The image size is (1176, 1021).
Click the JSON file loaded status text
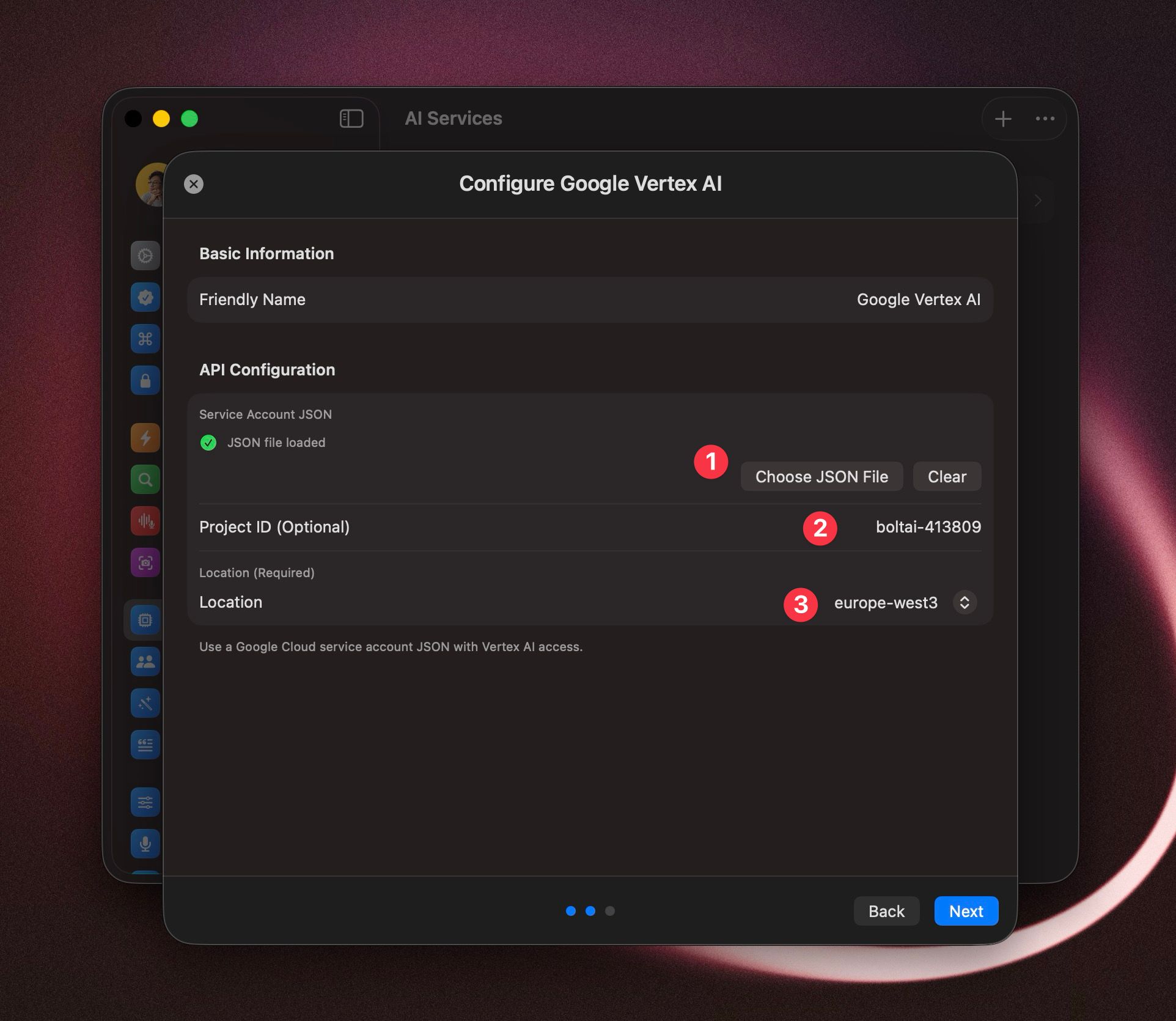click(x=276, y=443)
